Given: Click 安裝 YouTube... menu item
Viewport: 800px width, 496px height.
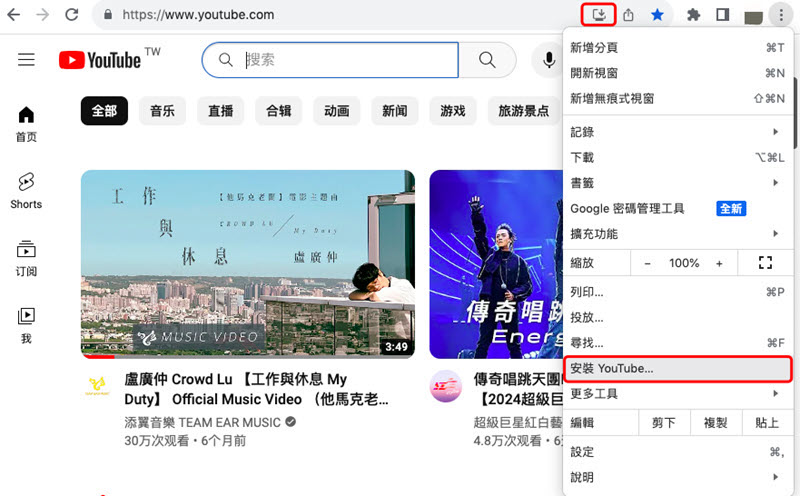Looking at the screenshot, I should 678,368.
